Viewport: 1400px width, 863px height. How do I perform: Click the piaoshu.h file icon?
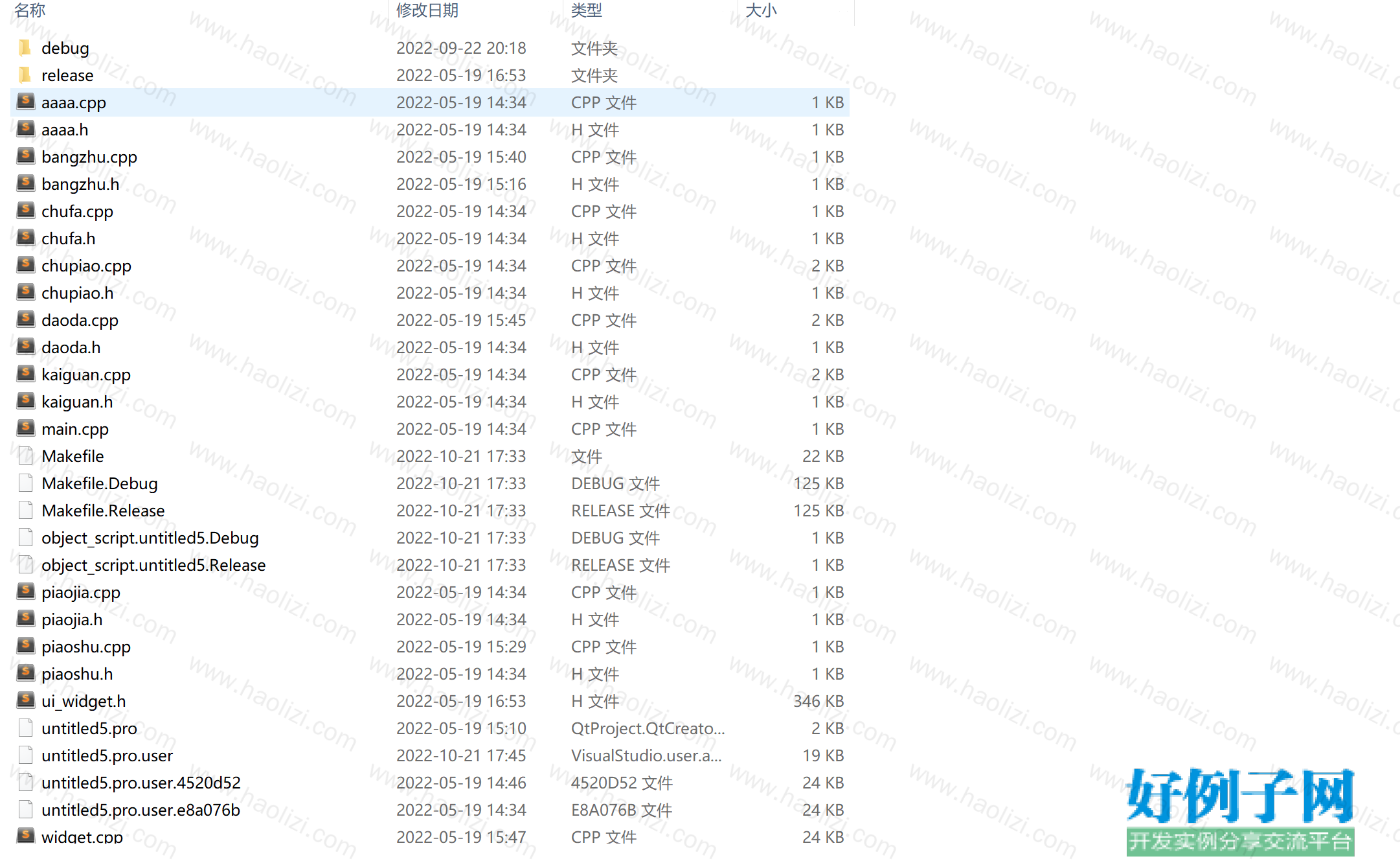coord(25,673)
